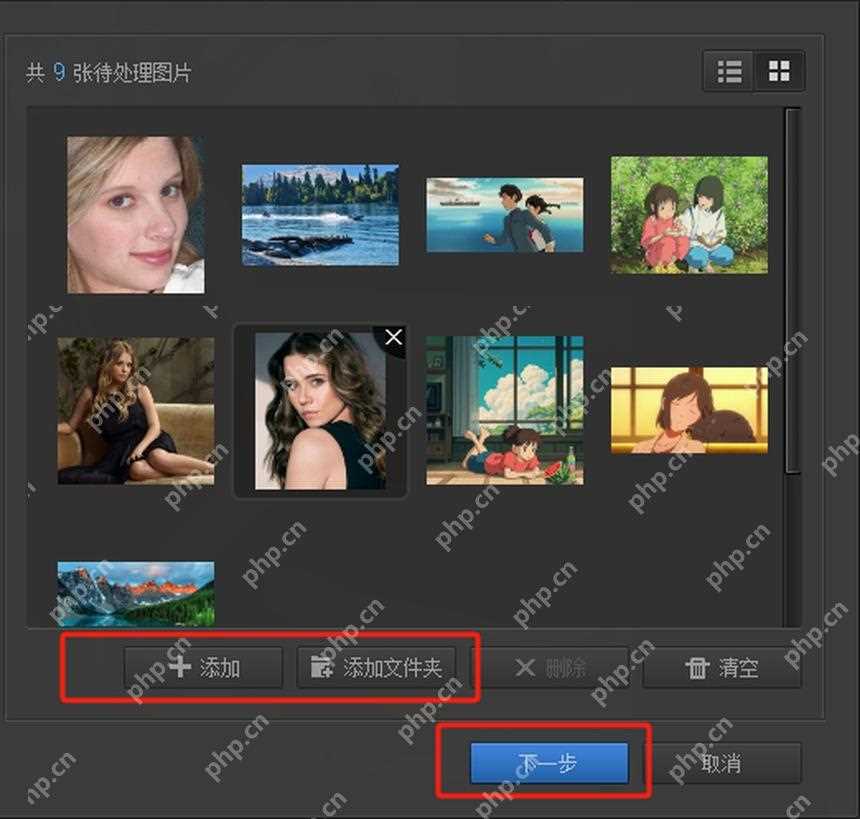Open 添加文件夹 to add a folder
860x819 pixels.
click(376, 668)
